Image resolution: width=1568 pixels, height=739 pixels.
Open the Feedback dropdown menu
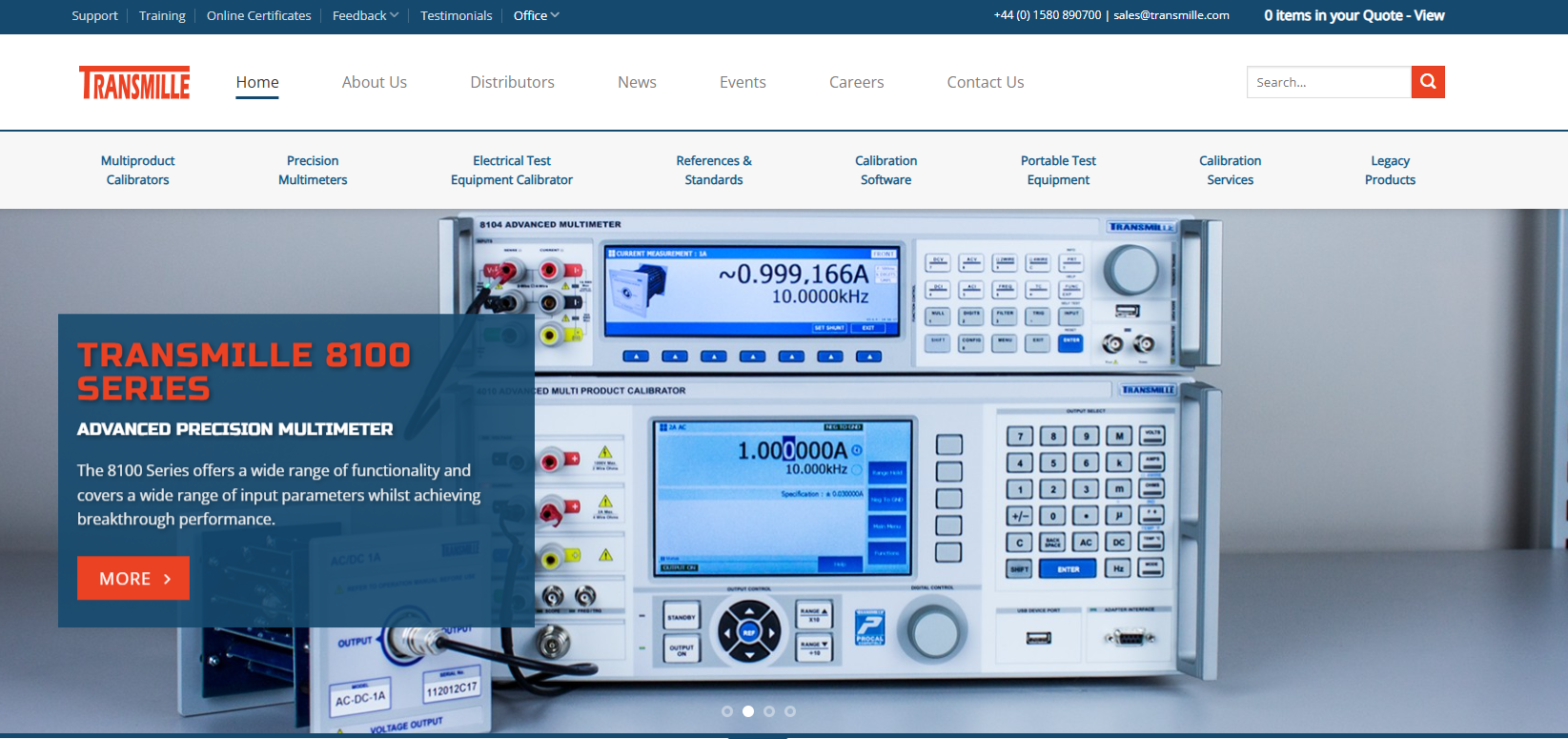pyautogui.click(x=365, y=15)
